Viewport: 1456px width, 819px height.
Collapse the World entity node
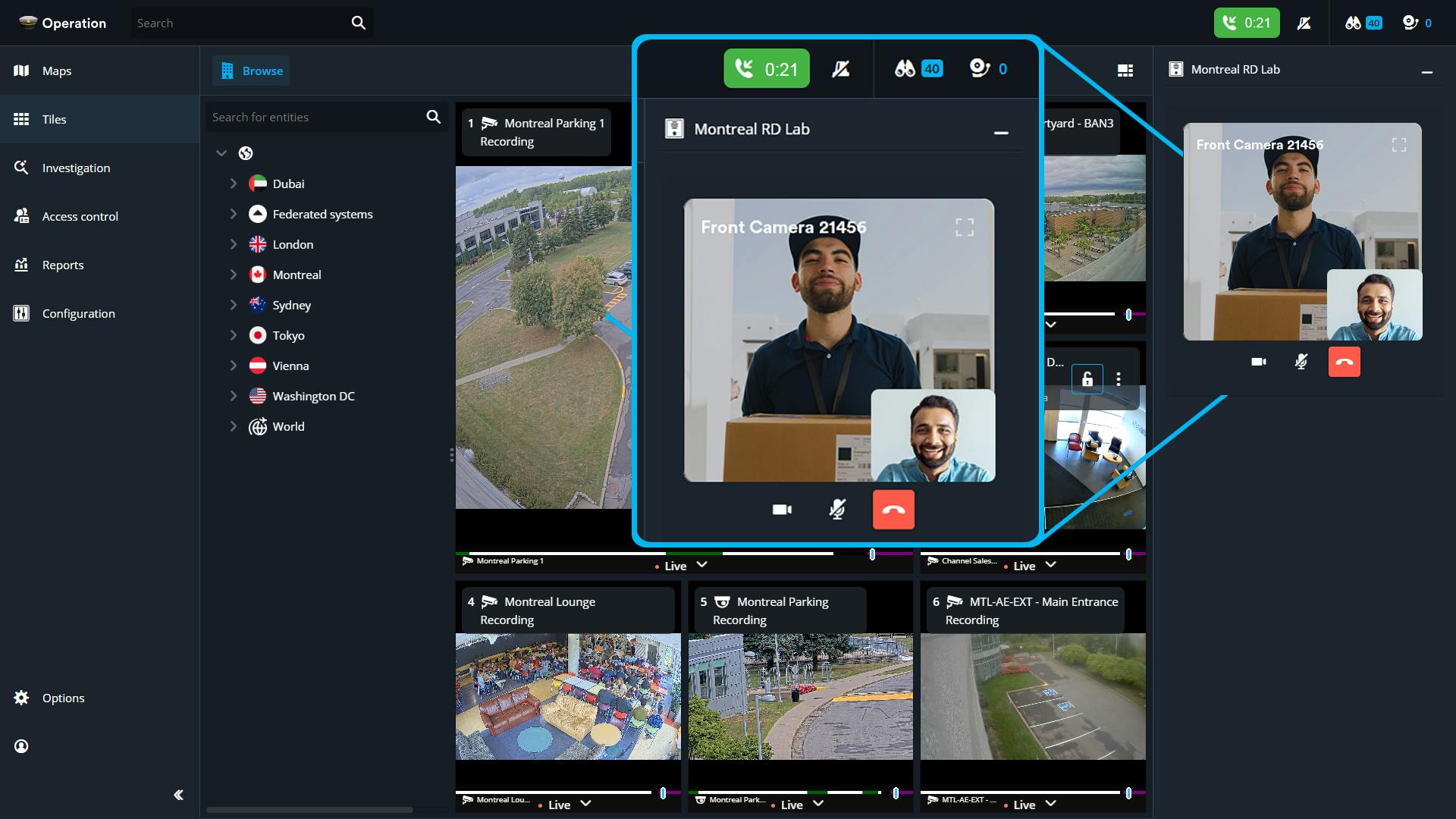(x=234, y=426)
